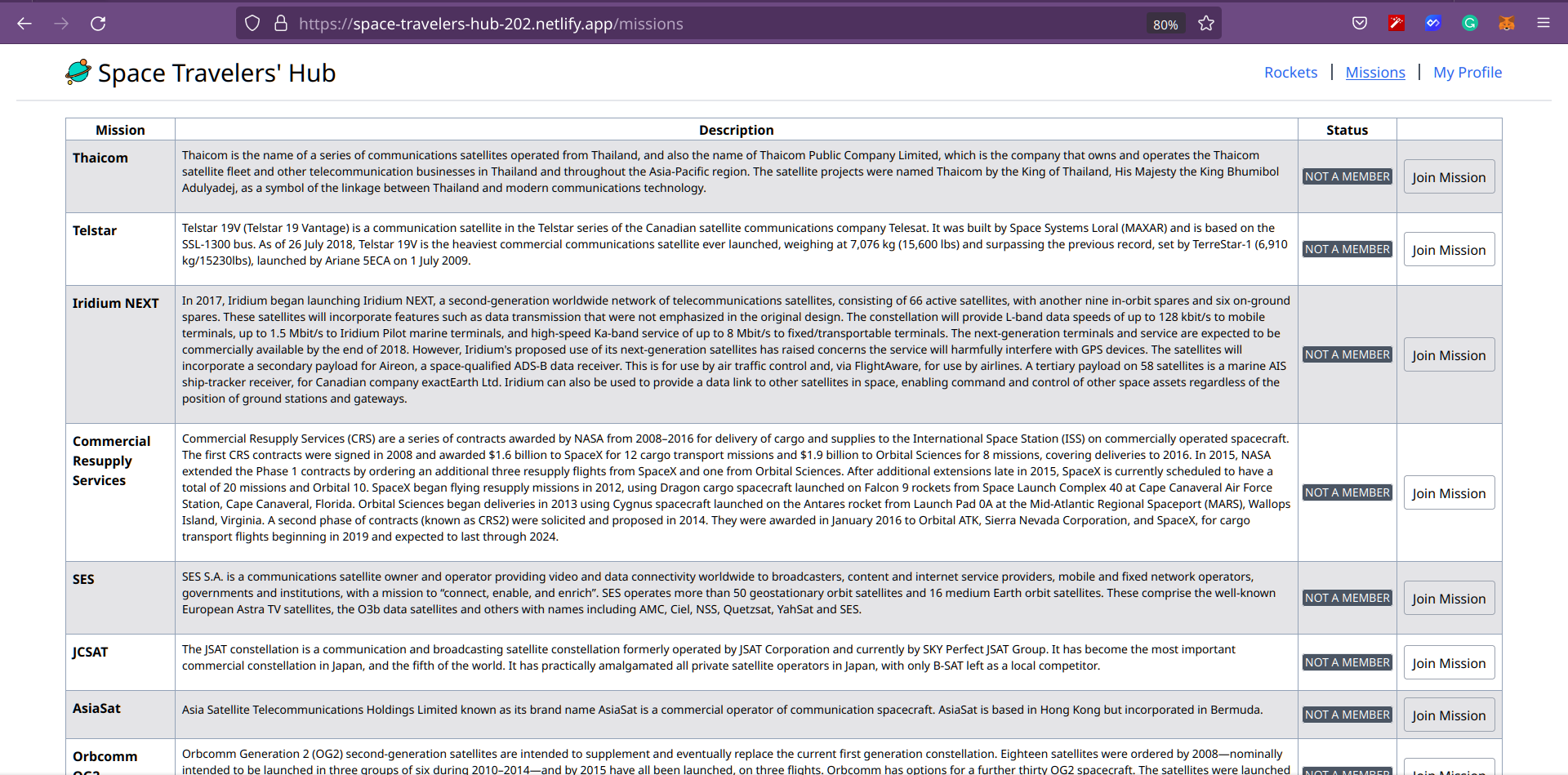Click NOT A MEMBER badge for SES
This screenshot has width=1568, height=775.
pyautogui.click(x=1347, y=598)
